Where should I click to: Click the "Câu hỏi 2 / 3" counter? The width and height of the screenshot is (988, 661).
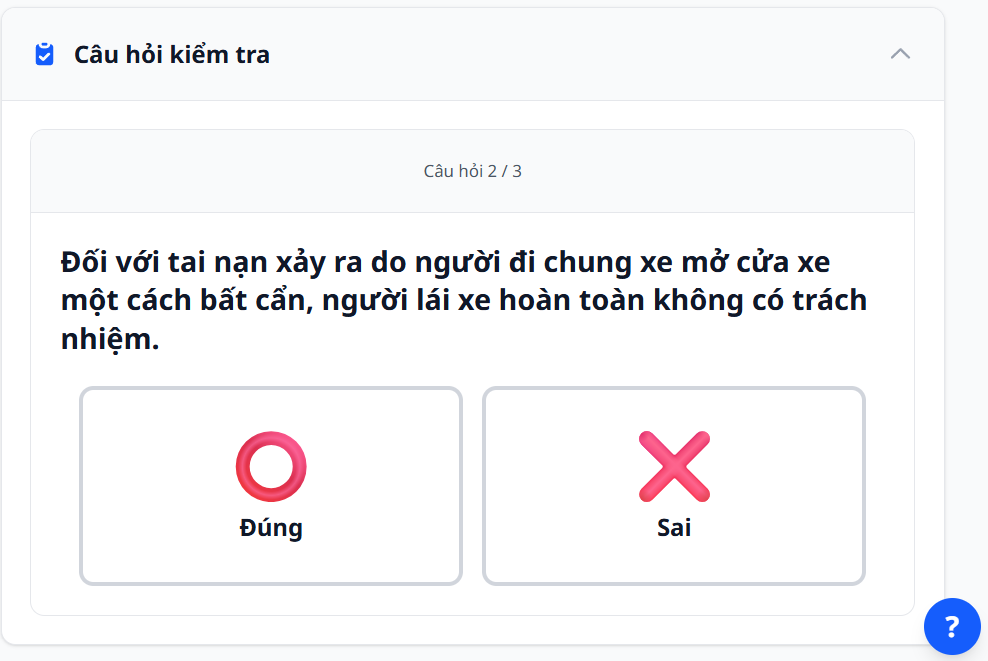472,171
